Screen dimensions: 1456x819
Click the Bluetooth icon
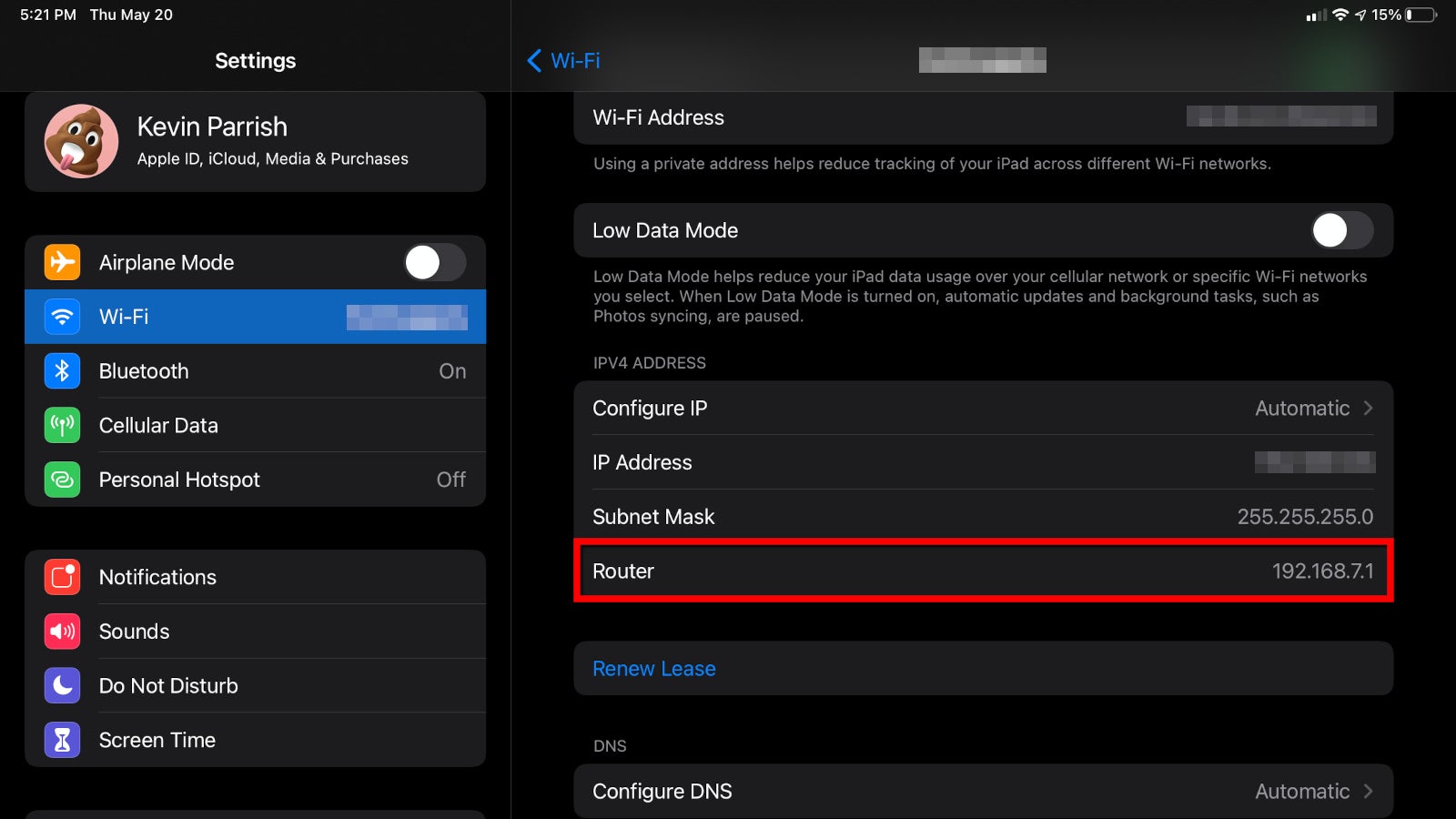click(x=61, y=371)
